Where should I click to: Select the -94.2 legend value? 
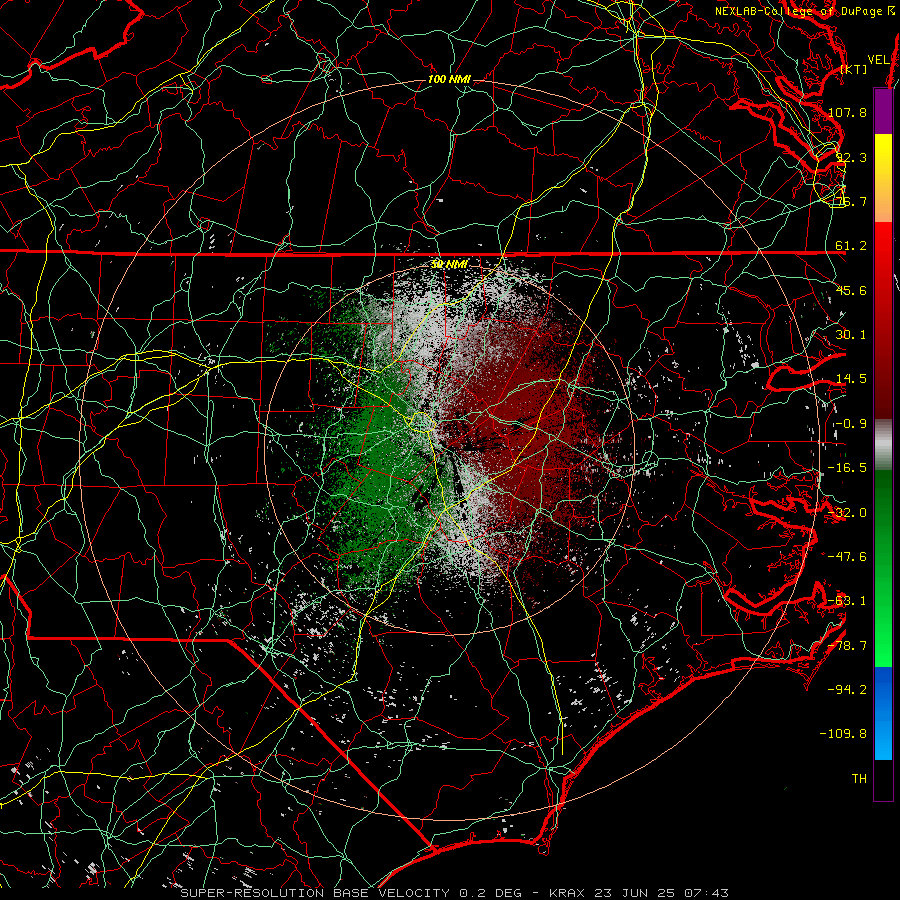click(x=847, y=689)
